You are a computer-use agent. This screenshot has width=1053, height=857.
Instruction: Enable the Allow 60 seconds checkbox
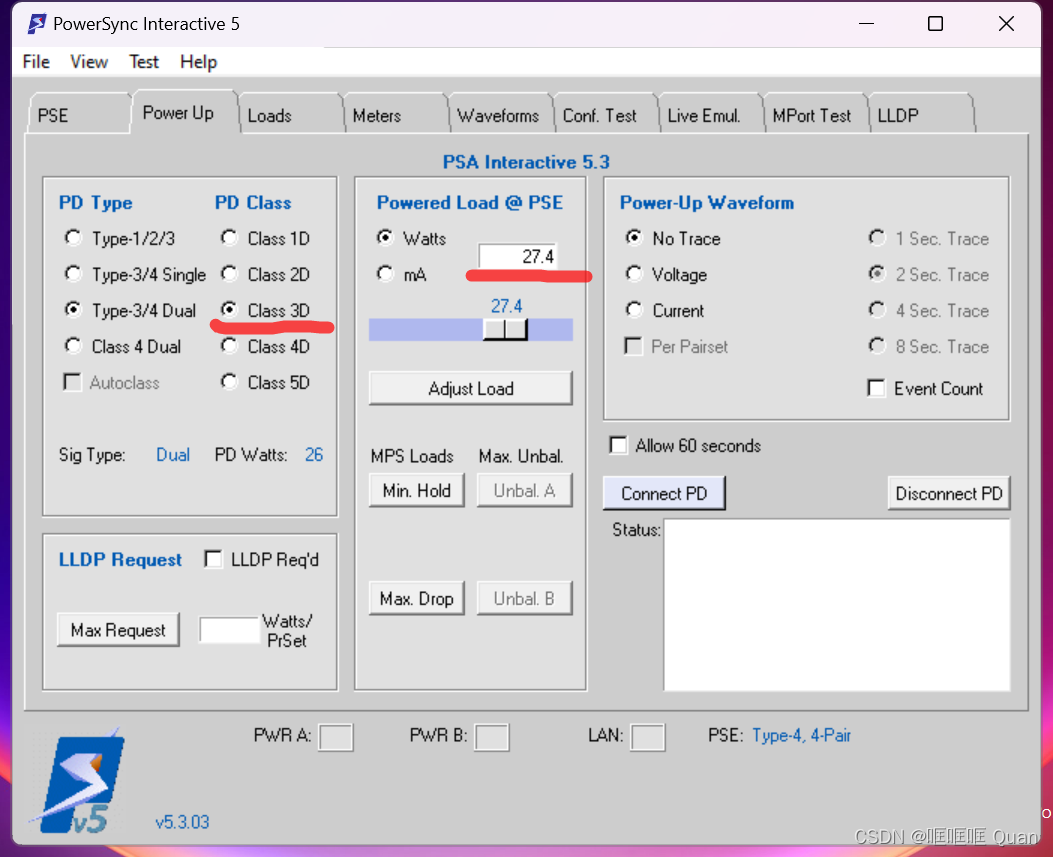tap(617, 446)
